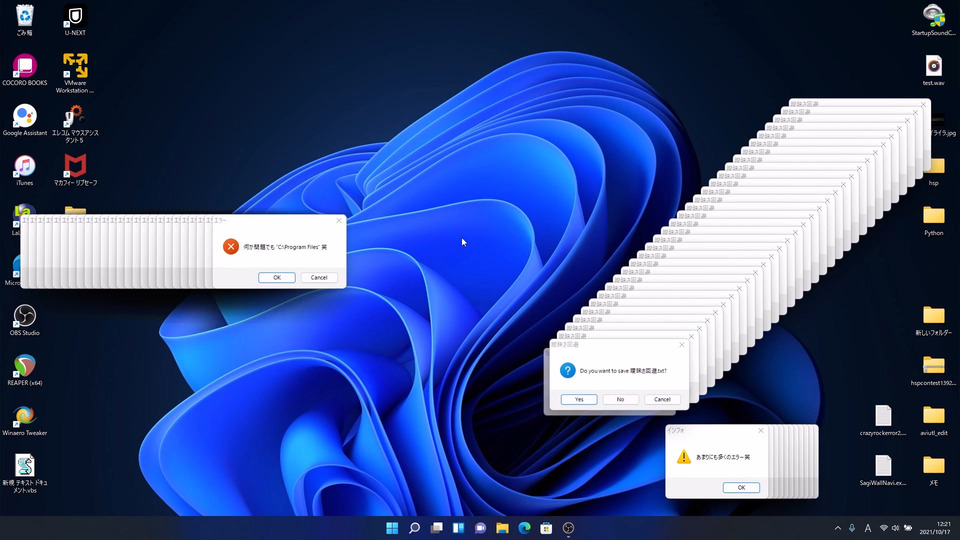Click OK in the Program Files error dialog
The image size is (960, 540).
point(277,277)
